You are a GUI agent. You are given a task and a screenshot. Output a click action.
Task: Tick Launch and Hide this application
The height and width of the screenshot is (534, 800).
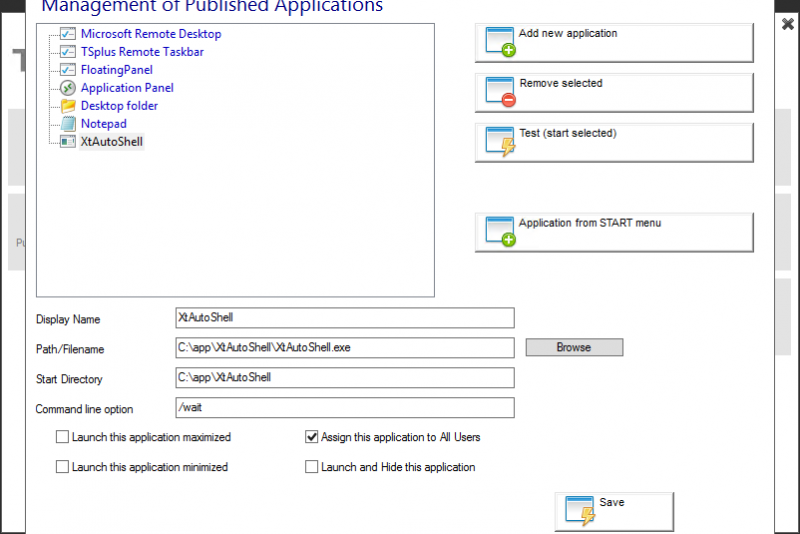coord(312,467)
